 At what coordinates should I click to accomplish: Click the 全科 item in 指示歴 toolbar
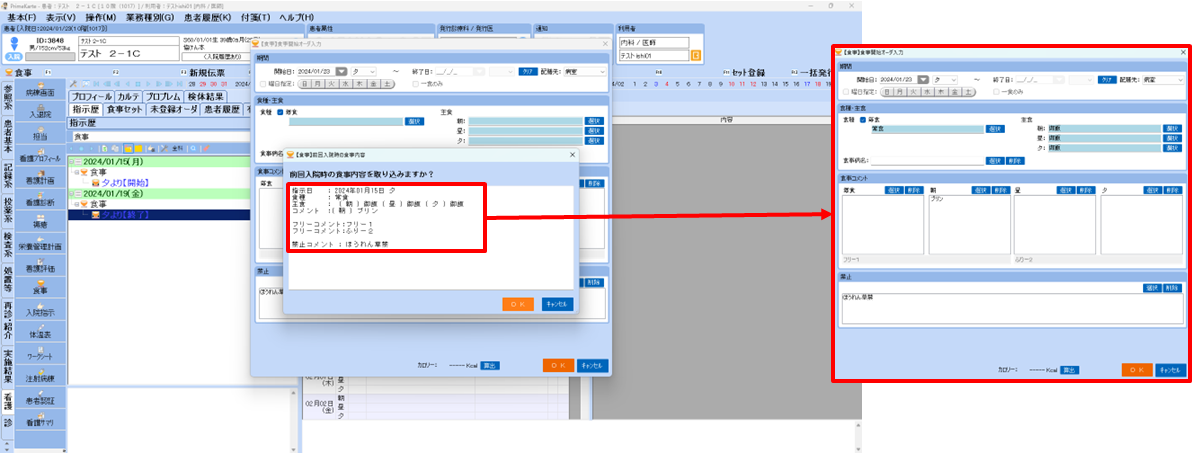pos(178,149)
